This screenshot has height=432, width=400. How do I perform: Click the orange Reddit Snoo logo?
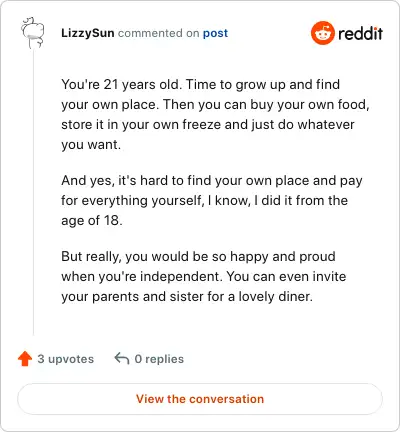tap(322, 33)
